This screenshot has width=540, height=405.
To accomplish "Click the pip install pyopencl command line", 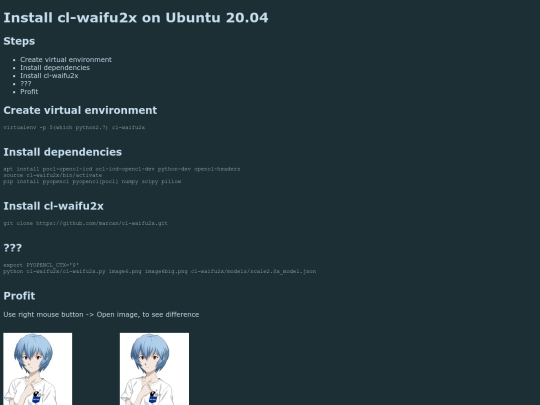I will 92,181.
